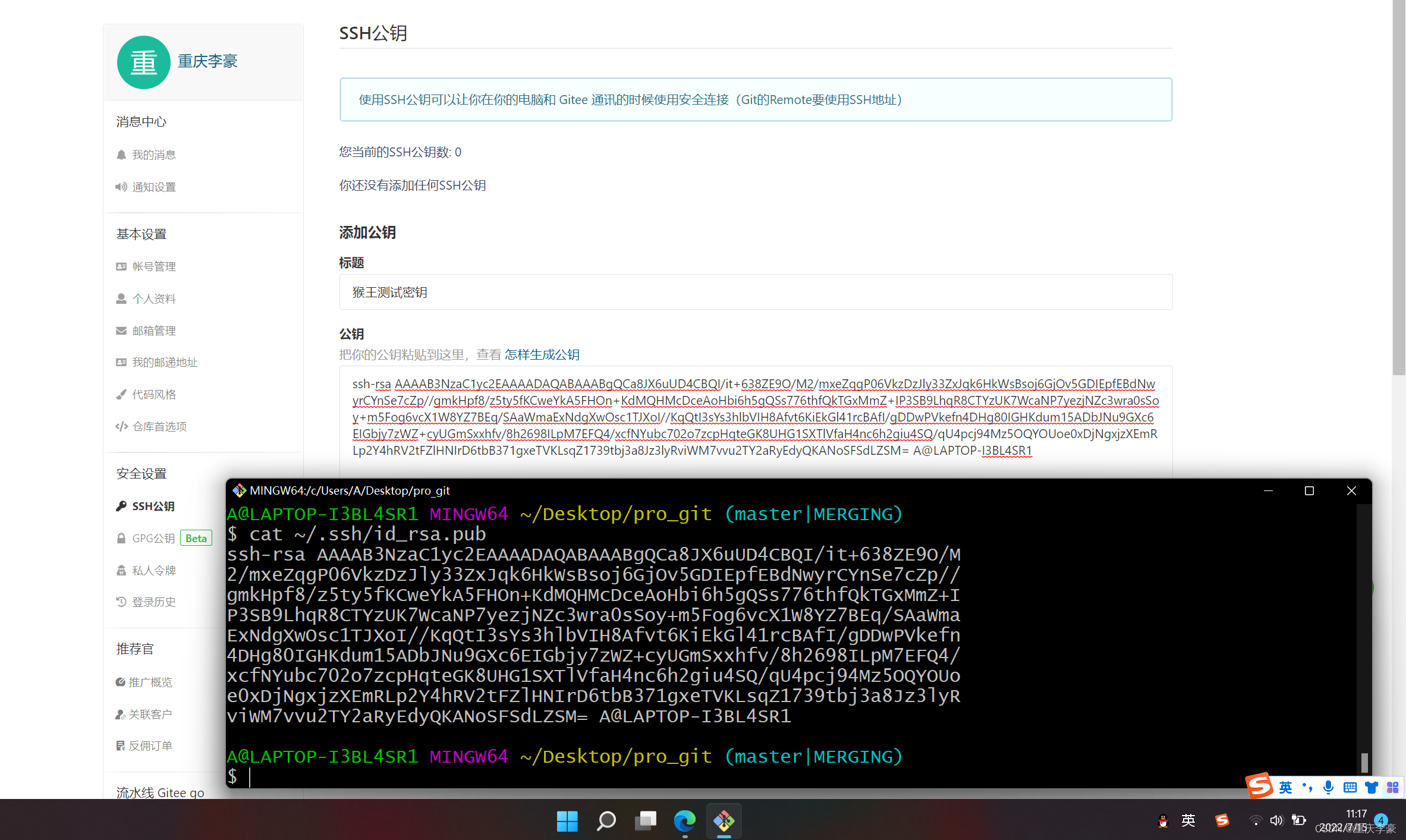Open the soft keyboard icon on Sogou toolbar

(1350, 788)
